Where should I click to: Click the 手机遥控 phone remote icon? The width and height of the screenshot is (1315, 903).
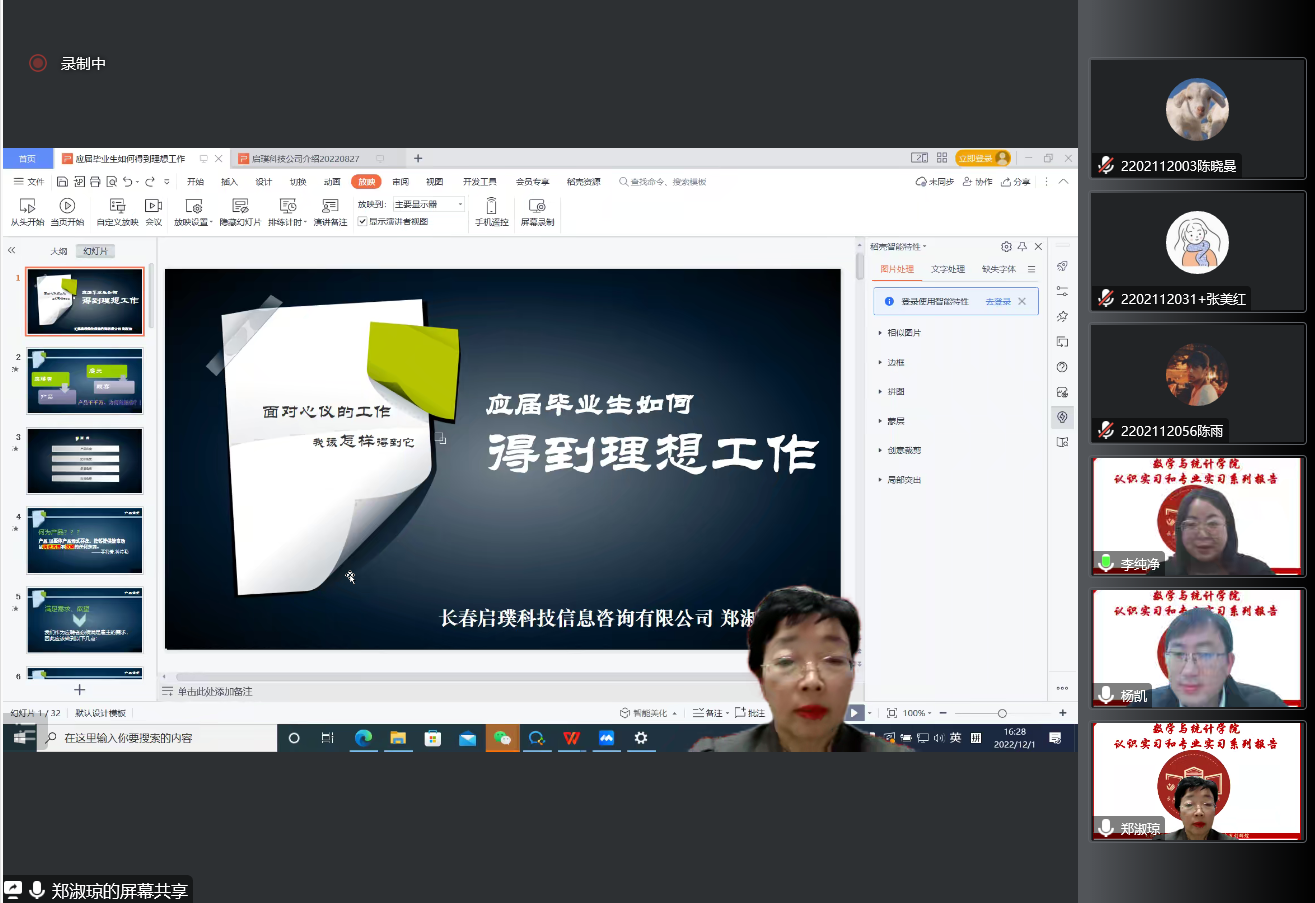[491, 206]
